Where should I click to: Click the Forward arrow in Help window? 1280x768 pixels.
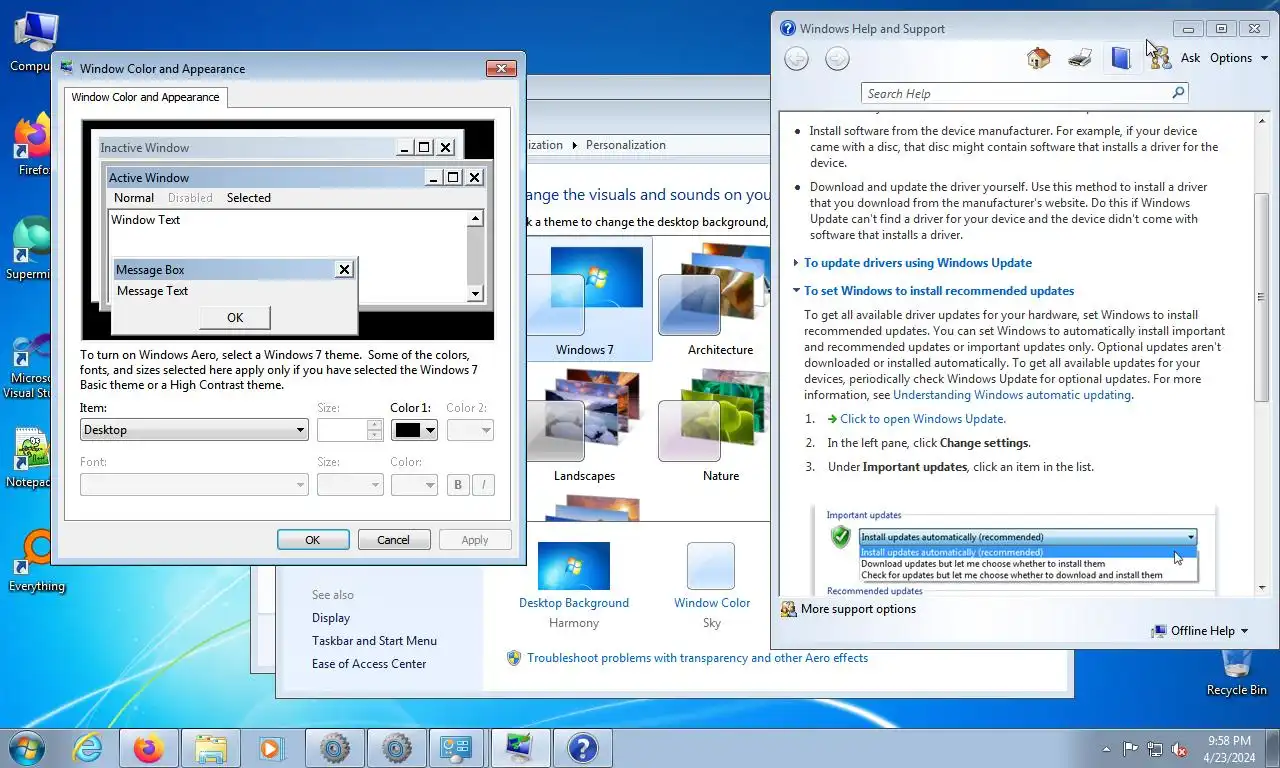point(837,59)
